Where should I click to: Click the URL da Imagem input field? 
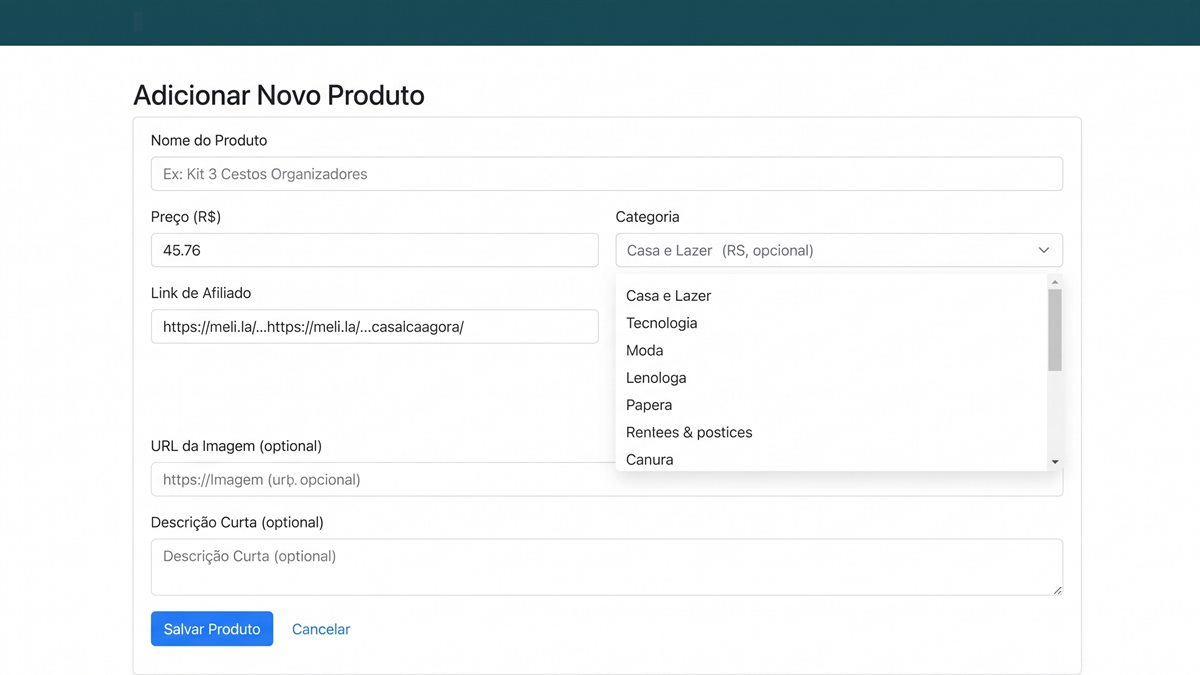(x=606, y=479)
